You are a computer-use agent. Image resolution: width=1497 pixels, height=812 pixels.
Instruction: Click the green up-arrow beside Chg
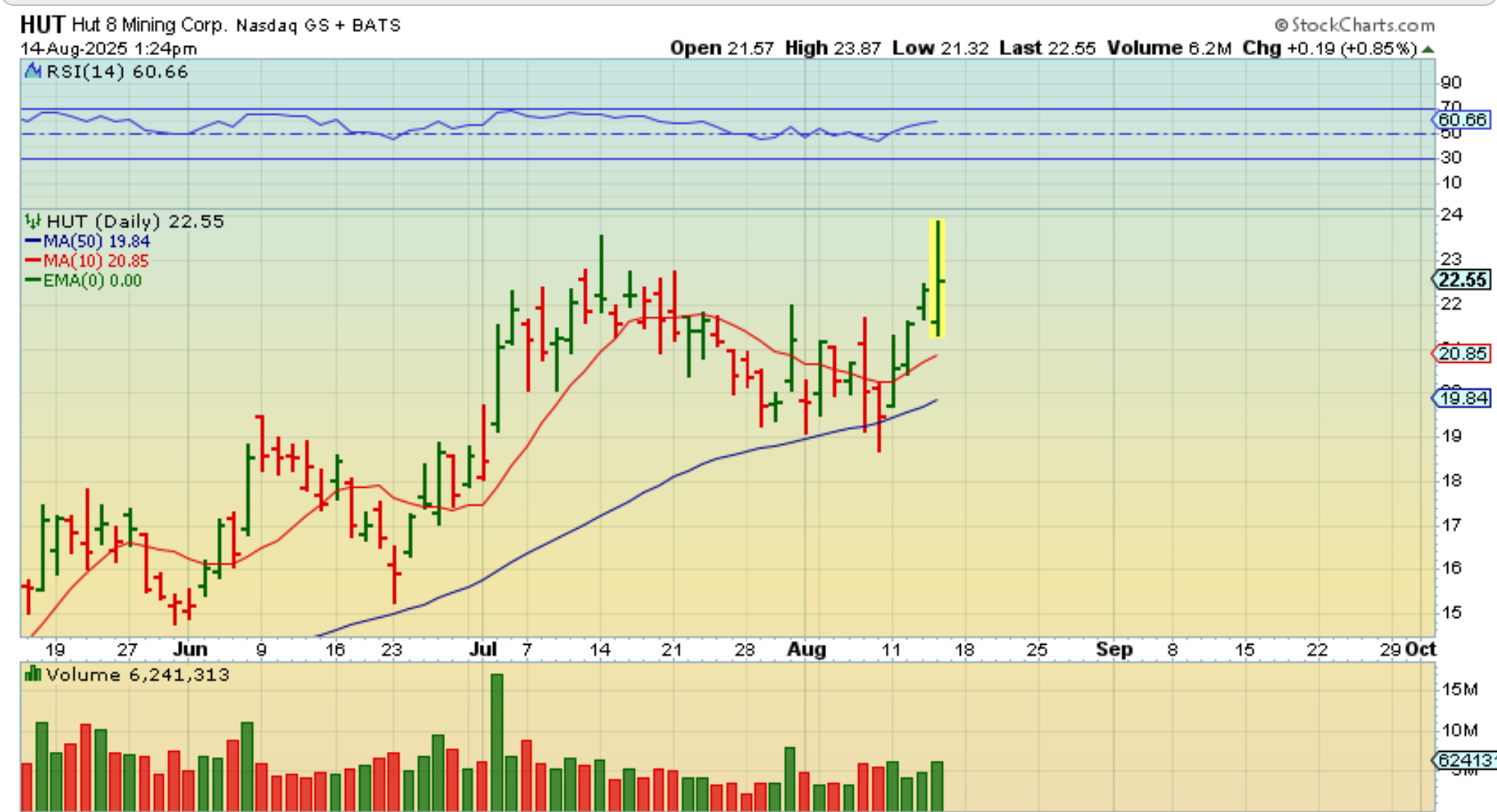1428,49
